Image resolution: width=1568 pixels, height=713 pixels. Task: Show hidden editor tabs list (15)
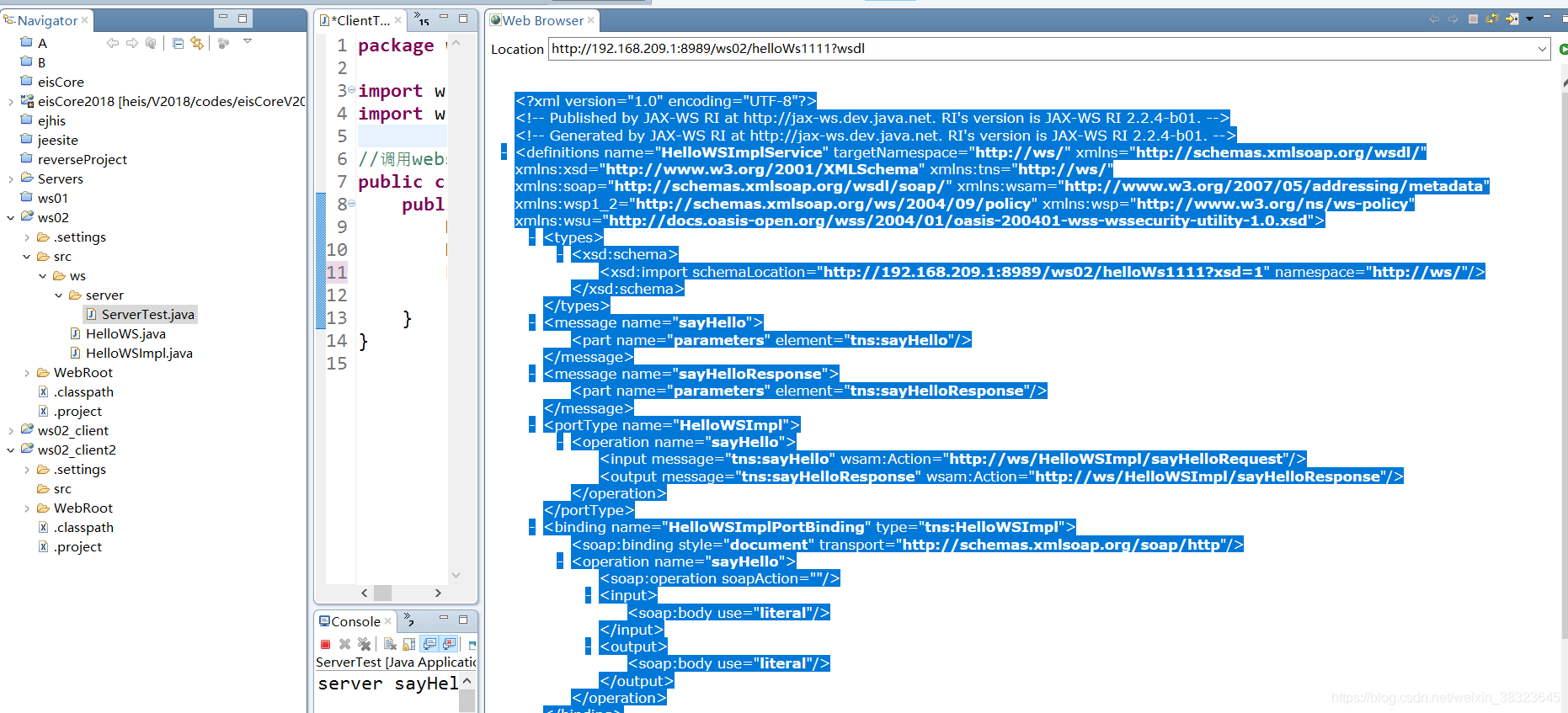422,19
